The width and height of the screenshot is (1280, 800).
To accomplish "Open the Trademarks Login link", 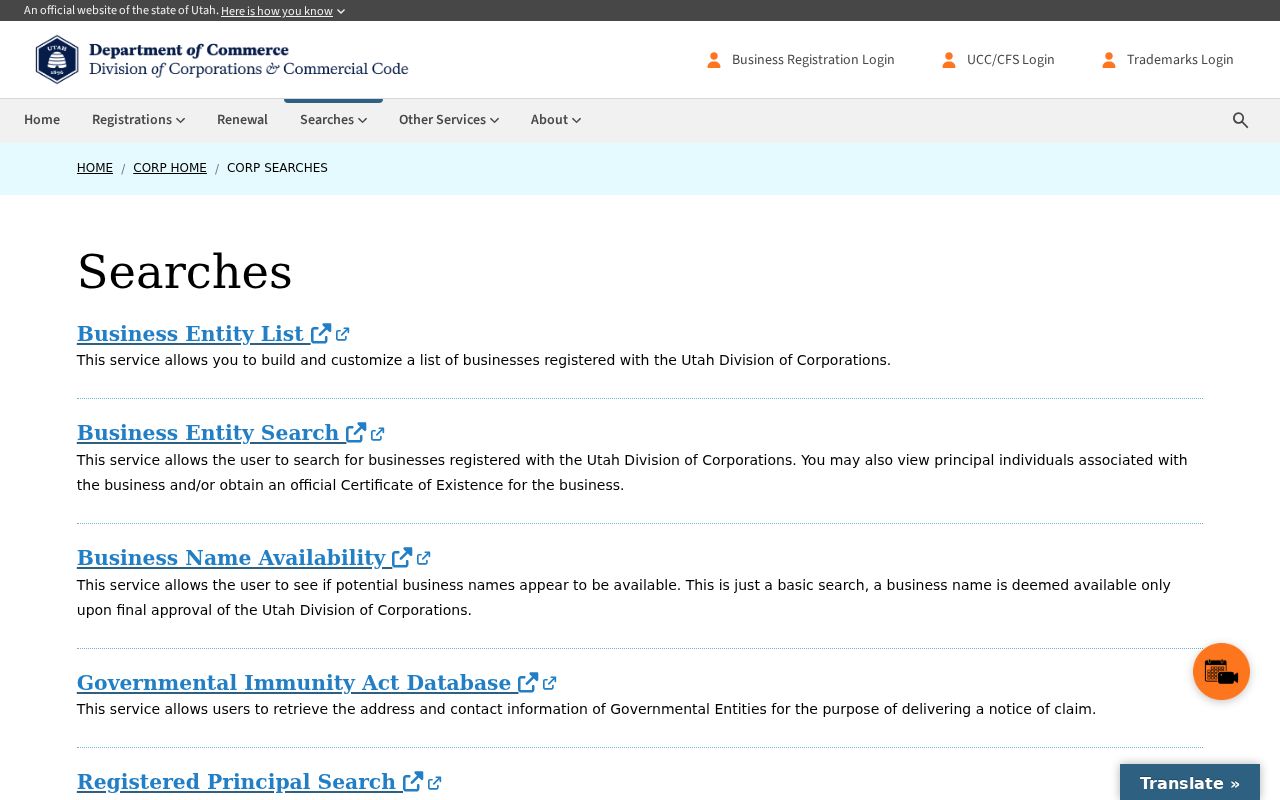I will [x=1167, y=60].
